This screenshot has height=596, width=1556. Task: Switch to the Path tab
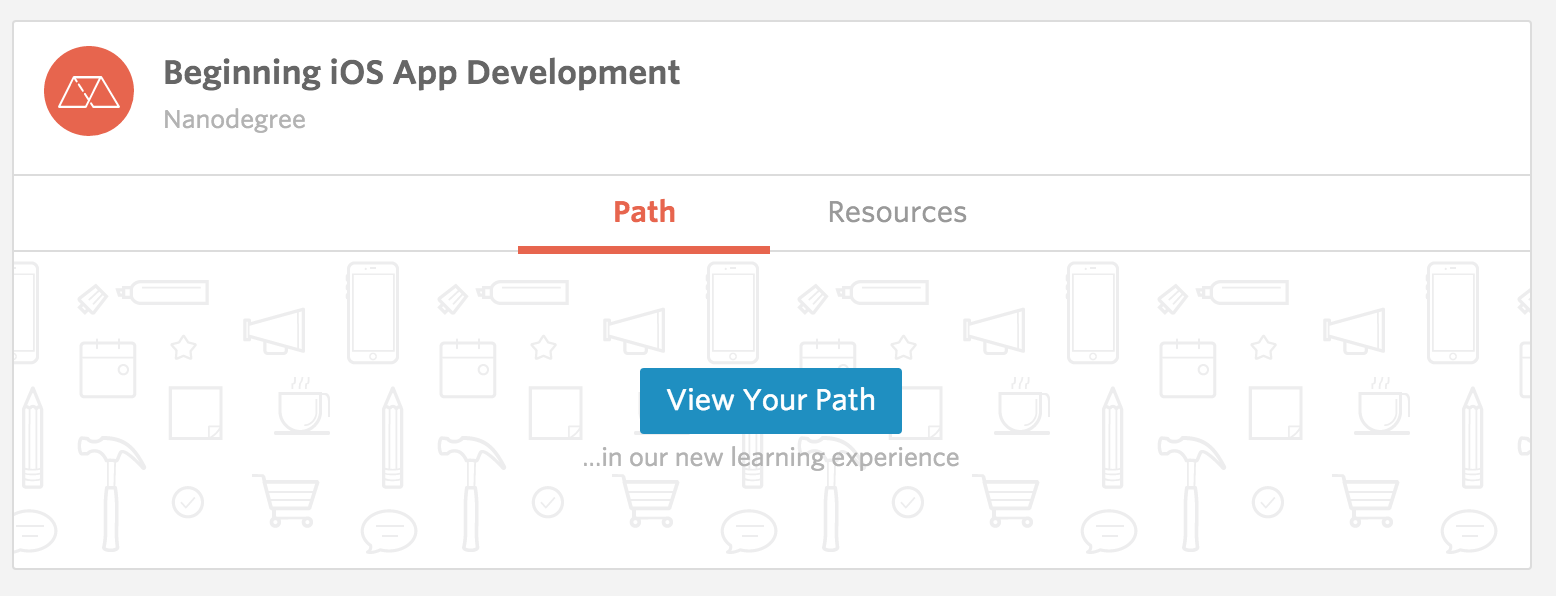[644, 212]
